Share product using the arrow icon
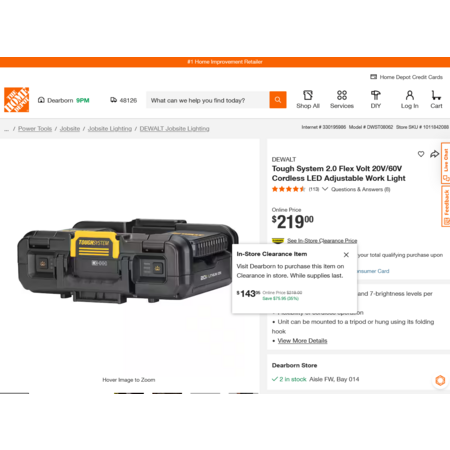 (434, 154)
